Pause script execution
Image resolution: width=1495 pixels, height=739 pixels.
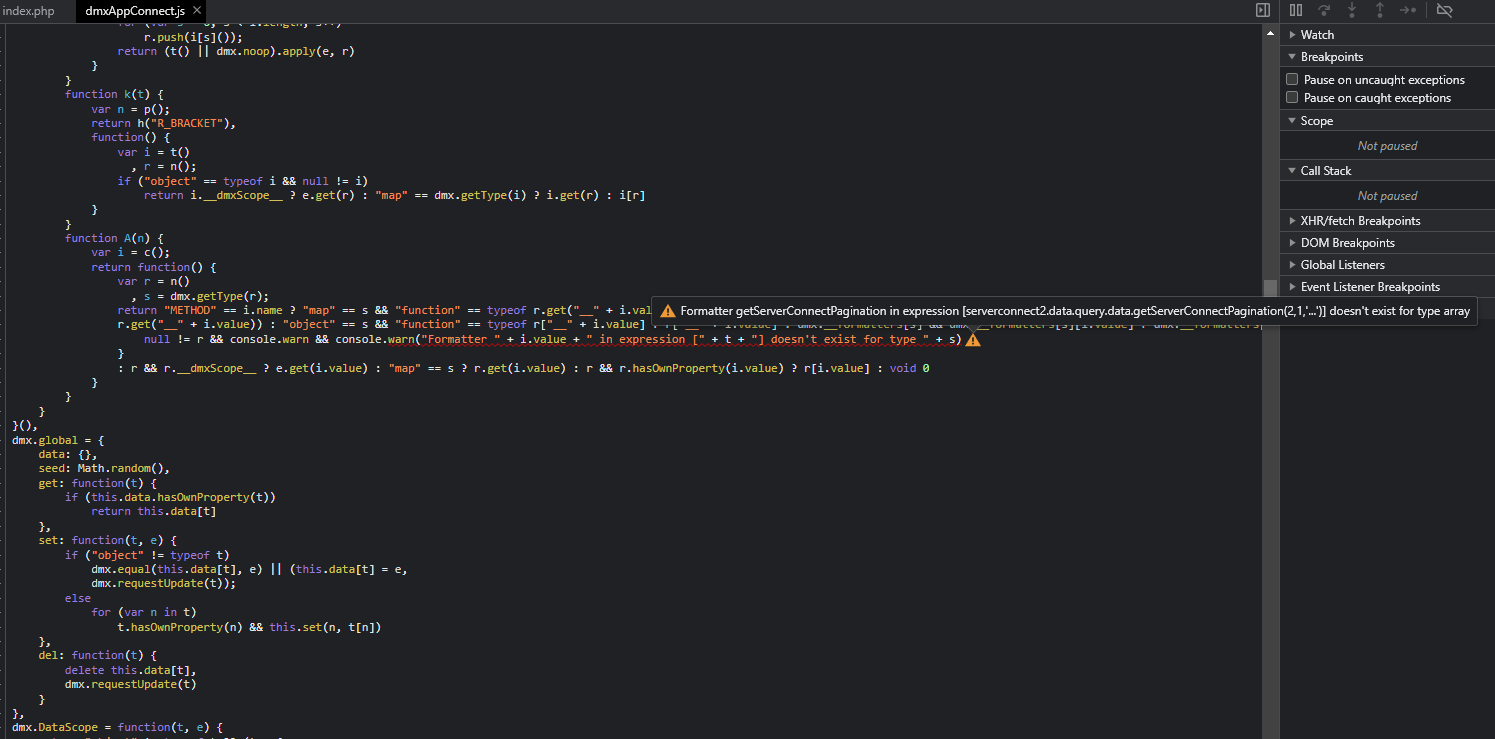1296,10
